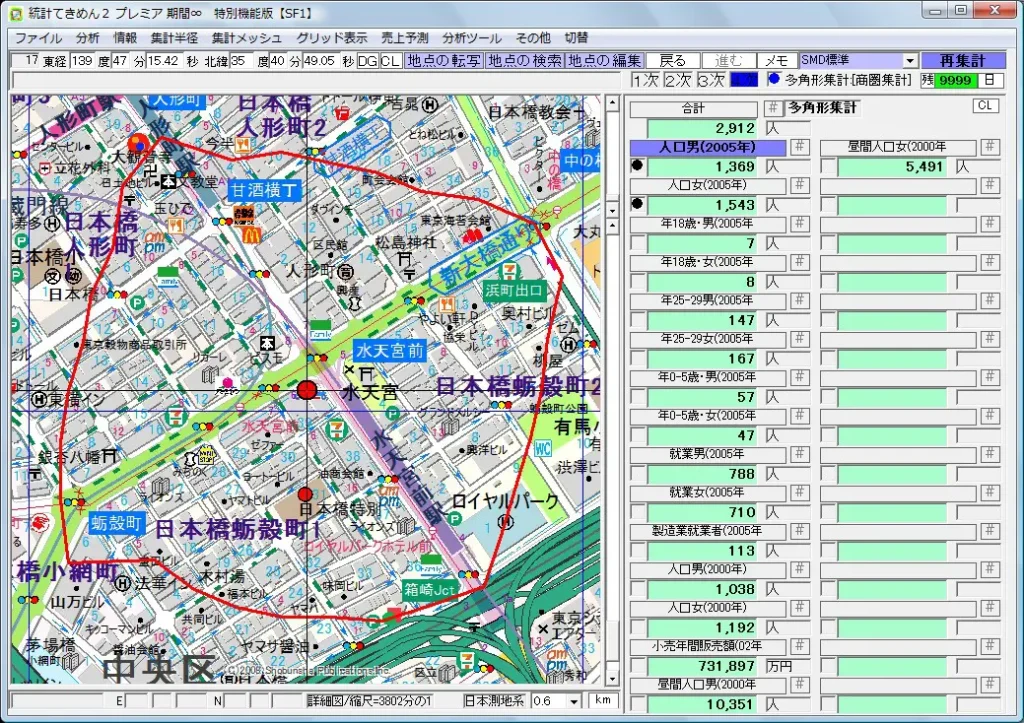
Task: Click the 地点の検索 button
Action: click(x=524, y=61)
